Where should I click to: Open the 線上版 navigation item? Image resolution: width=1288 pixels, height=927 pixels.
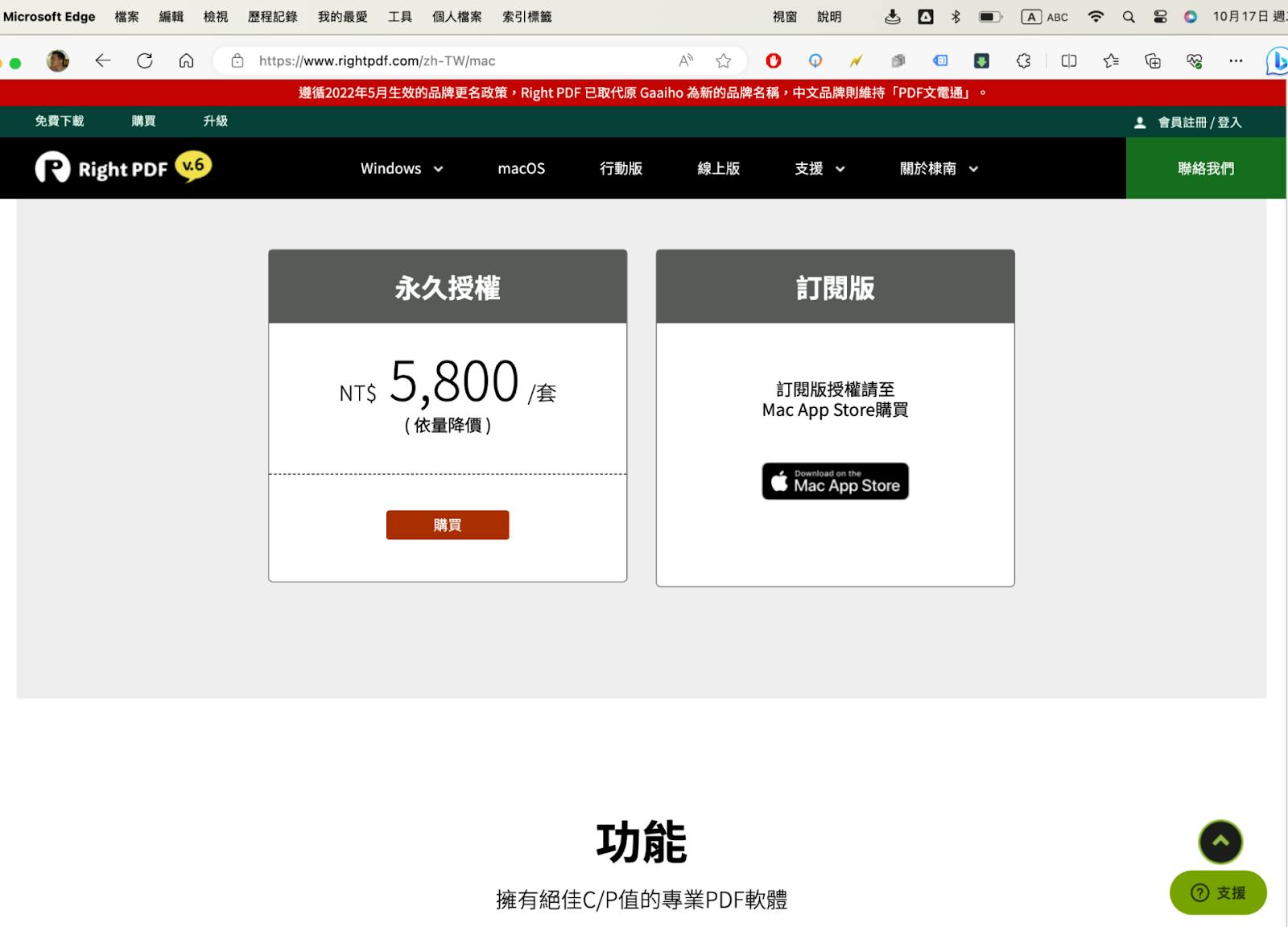(718, 168)
